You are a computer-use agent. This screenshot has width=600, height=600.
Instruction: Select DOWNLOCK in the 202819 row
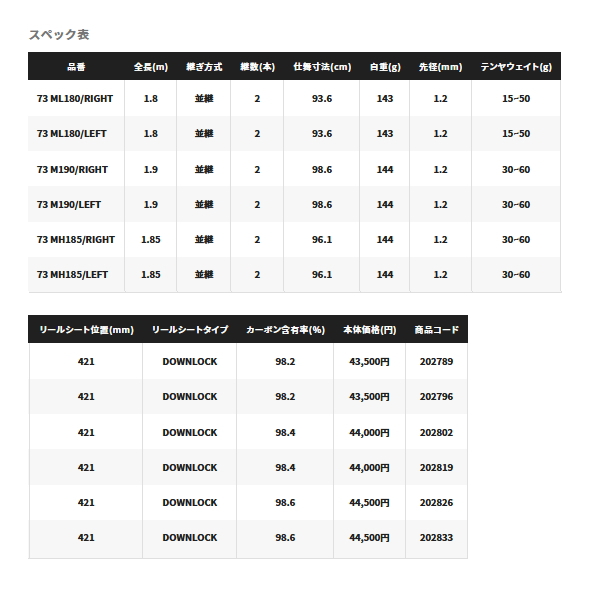tap(190, 468)
